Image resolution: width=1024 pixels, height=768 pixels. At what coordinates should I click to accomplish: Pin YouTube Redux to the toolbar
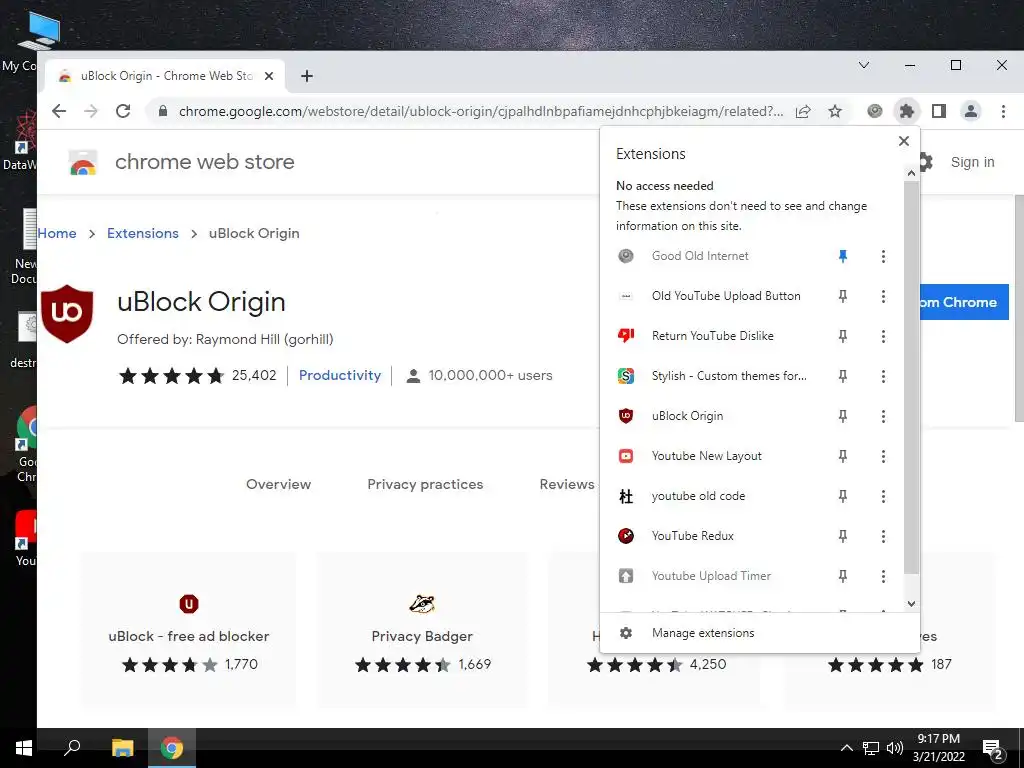pos(842,536)
